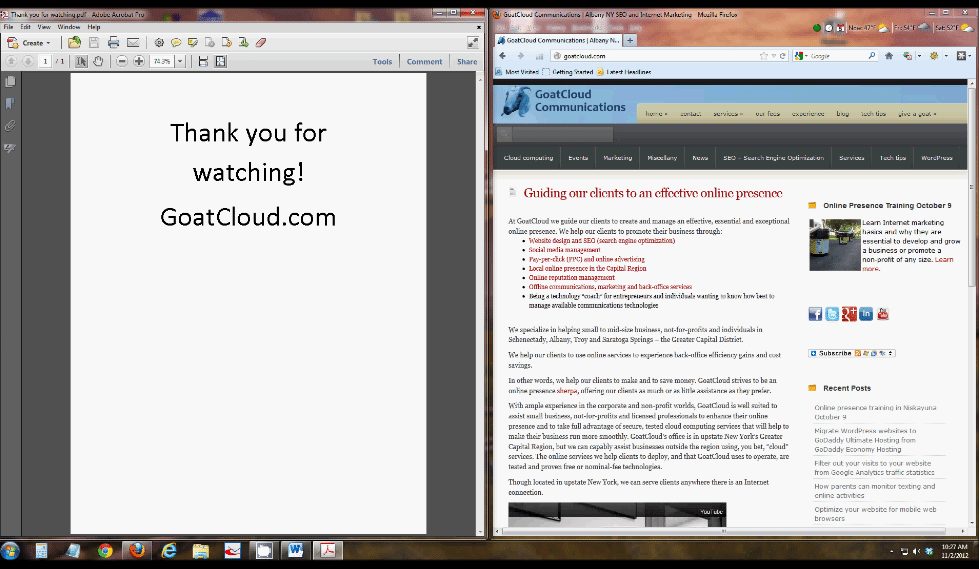Open the Help menu in Acrobat
This screenshot has width=980, height=569.
(94, 27)
